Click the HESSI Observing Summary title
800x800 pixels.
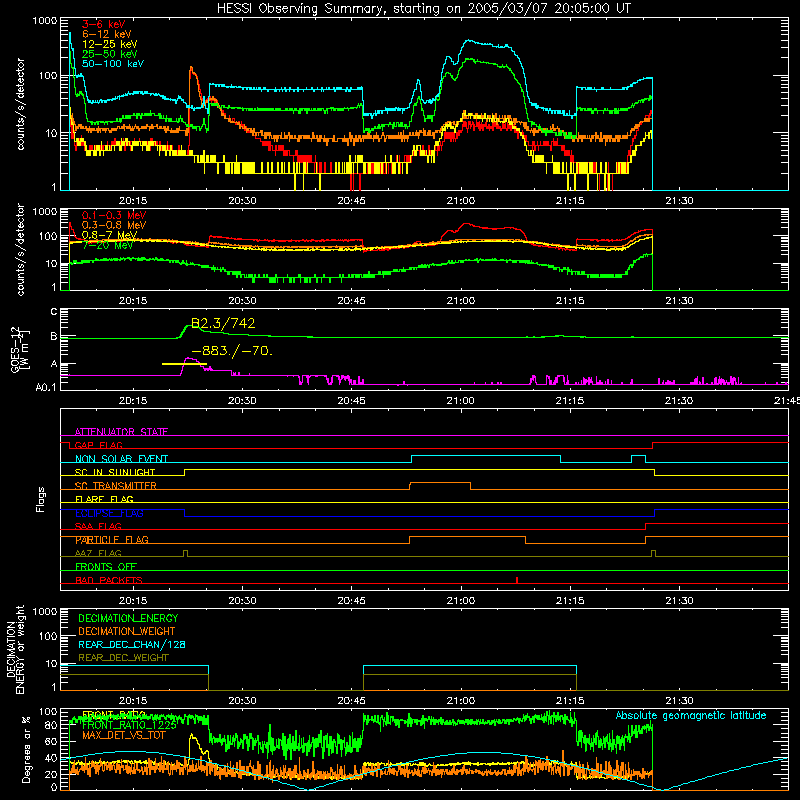(423, 9)
